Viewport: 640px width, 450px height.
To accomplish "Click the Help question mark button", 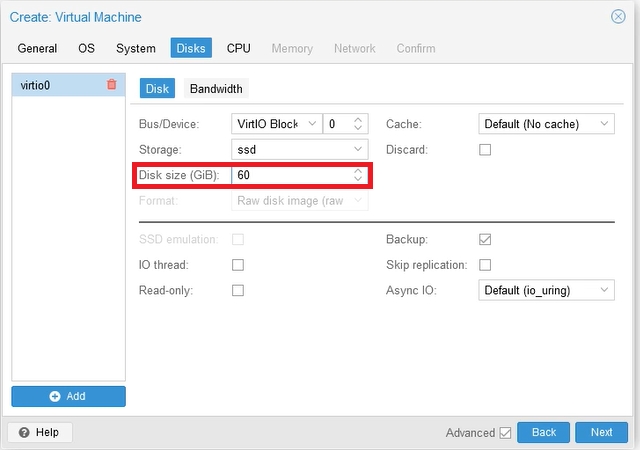I will 39,432.
